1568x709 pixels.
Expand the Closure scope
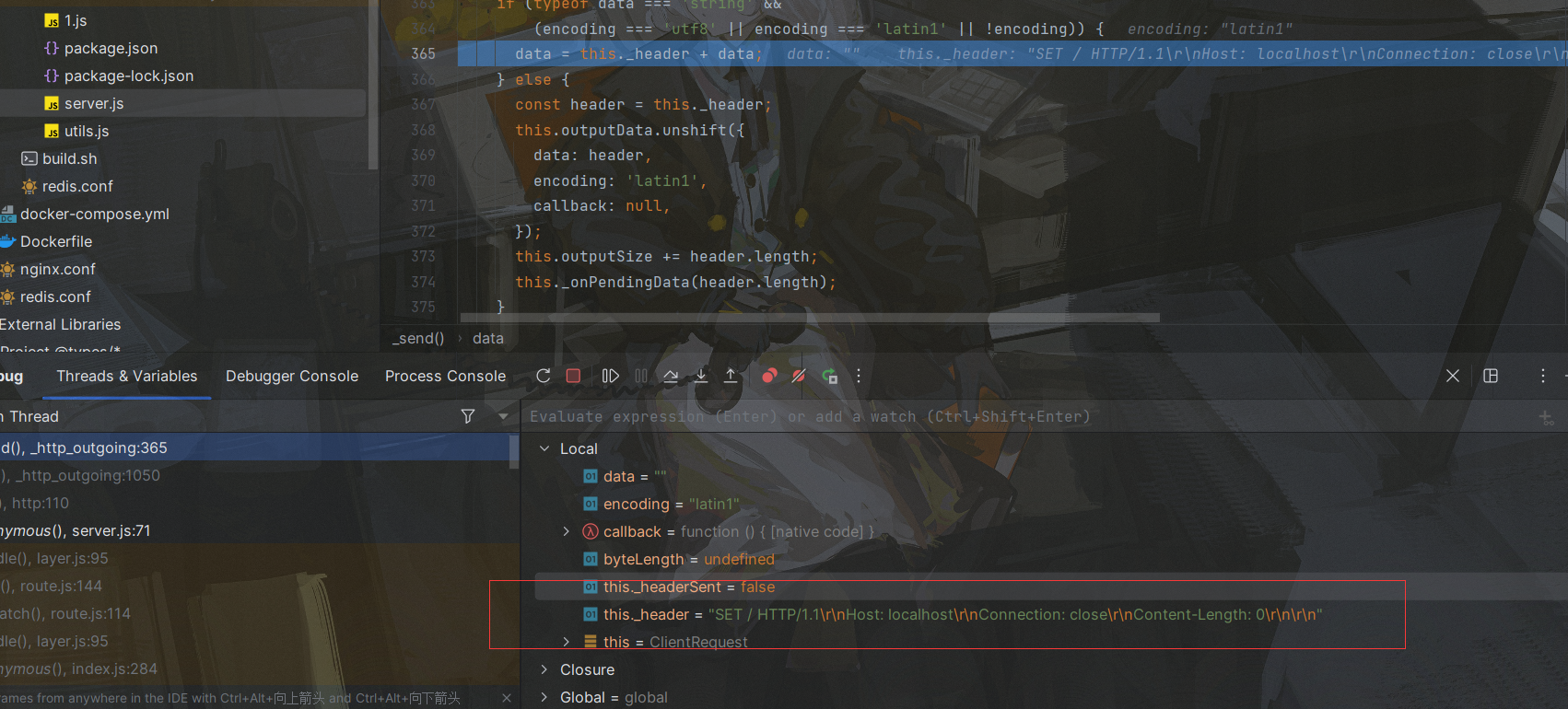pos(544,669)
